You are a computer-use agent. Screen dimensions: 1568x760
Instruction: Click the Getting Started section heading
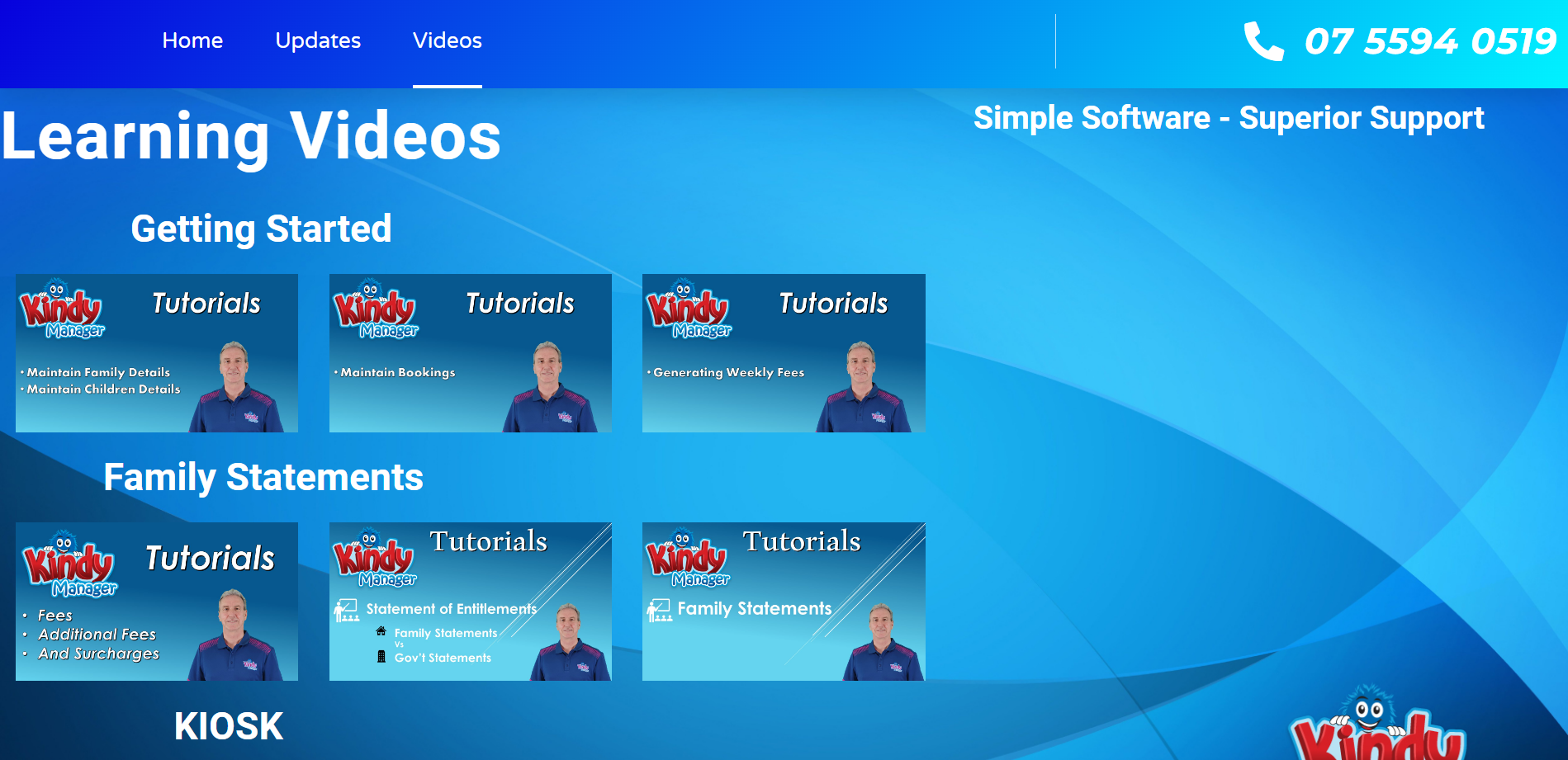coord(261,229)
